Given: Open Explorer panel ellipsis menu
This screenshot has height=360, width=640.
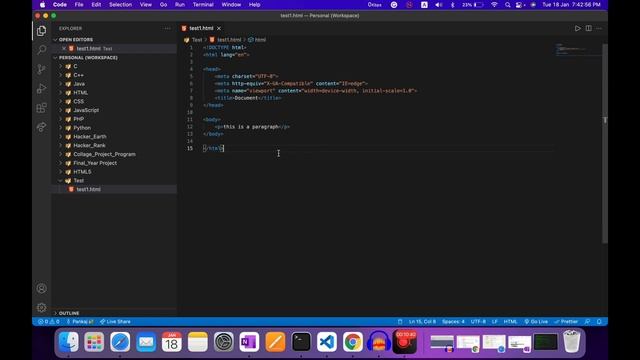Looking at the screenshot, I should point(167,28).
